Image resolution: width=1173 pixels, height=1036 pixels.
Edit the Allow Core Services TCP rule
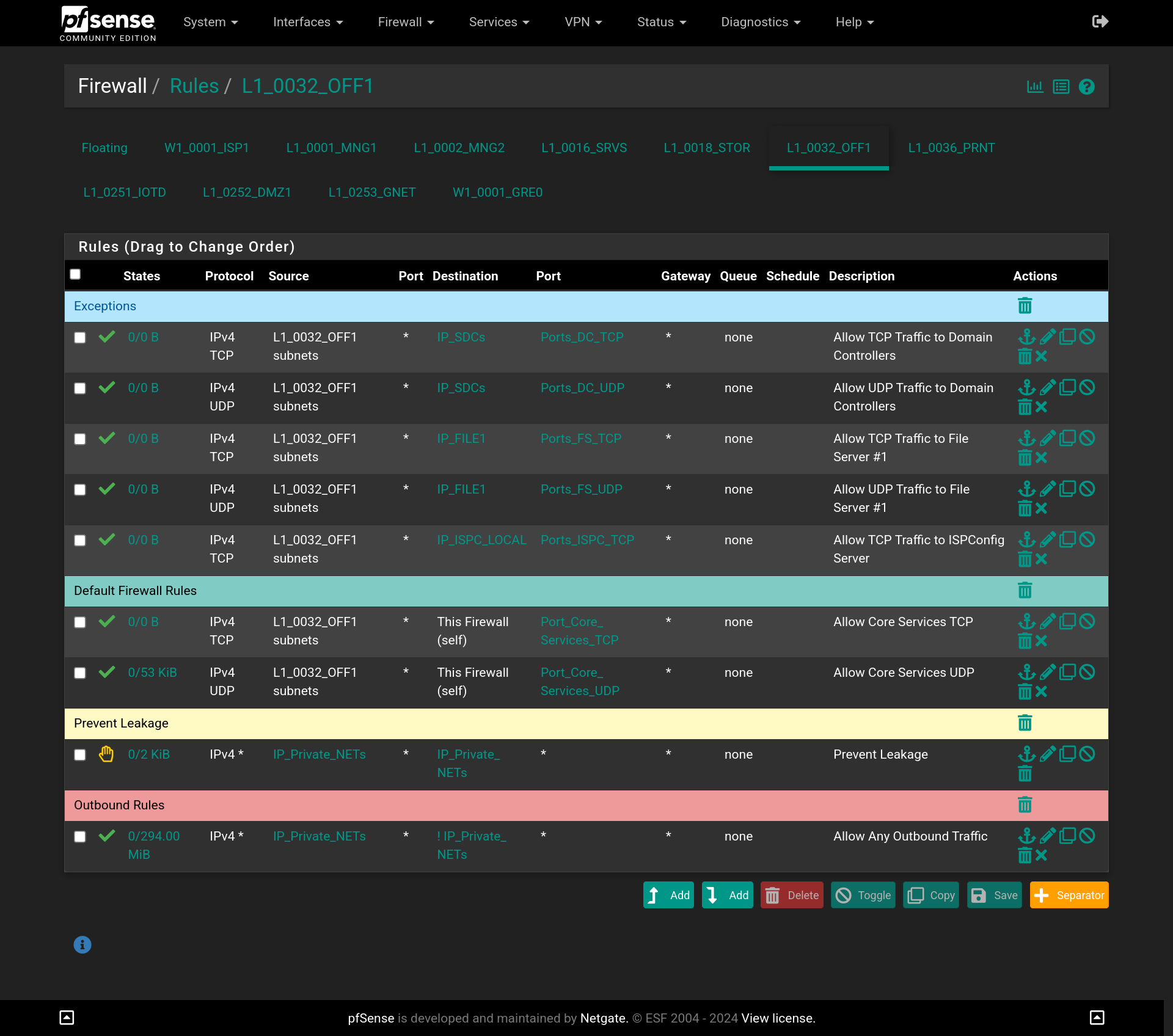click(x=1047, y=621)
